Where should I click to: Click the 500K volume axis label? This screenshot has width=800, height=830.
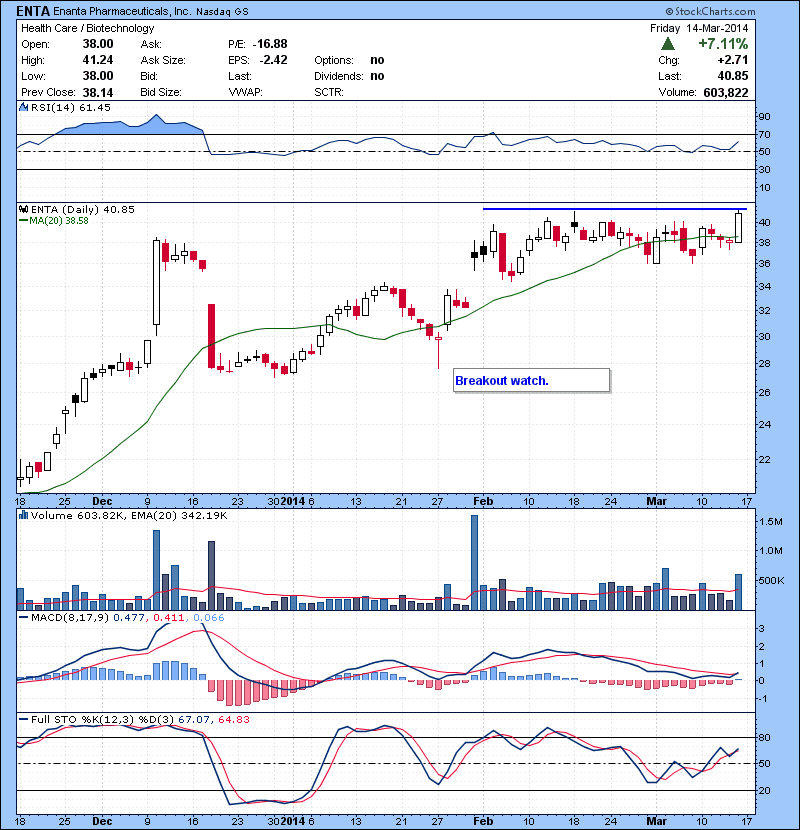point(771,581)
